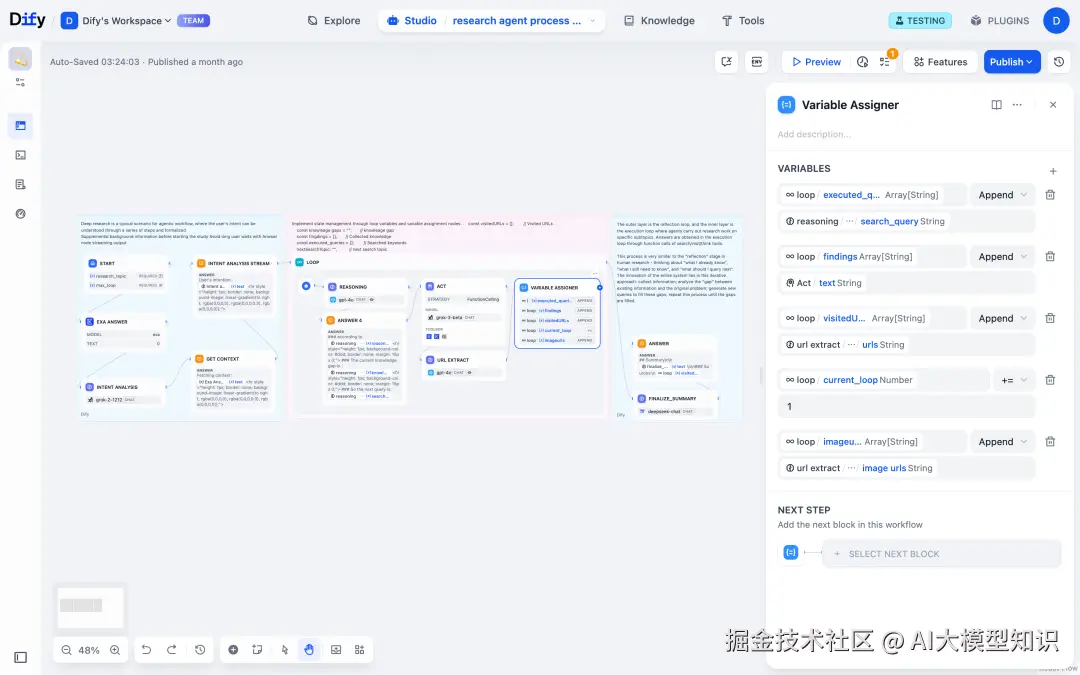Open the run history clock icon
The image size is (1080, 675).
click(862, 62)
